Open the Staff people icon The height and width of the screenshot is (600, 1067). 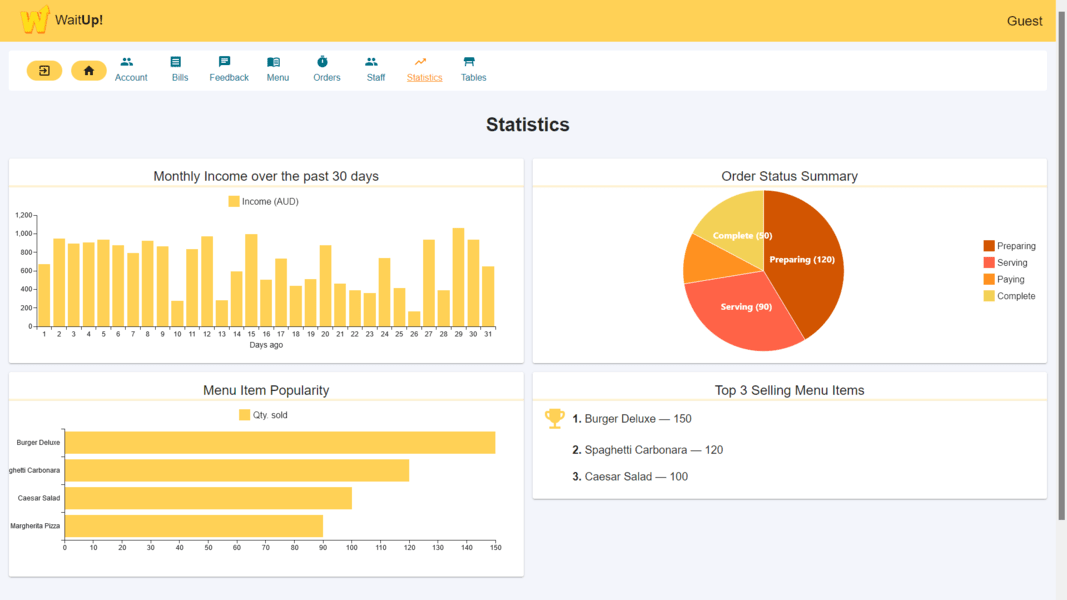point(372,62)
